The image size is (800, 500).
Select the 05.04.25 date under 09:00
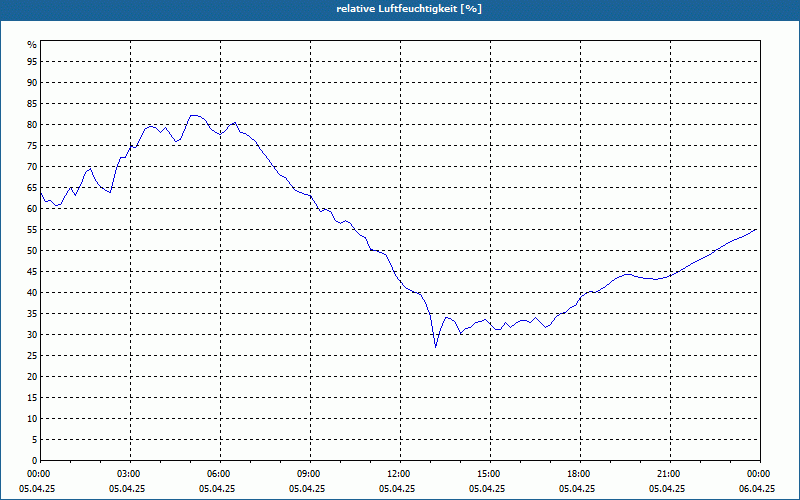tap(307, 489)
